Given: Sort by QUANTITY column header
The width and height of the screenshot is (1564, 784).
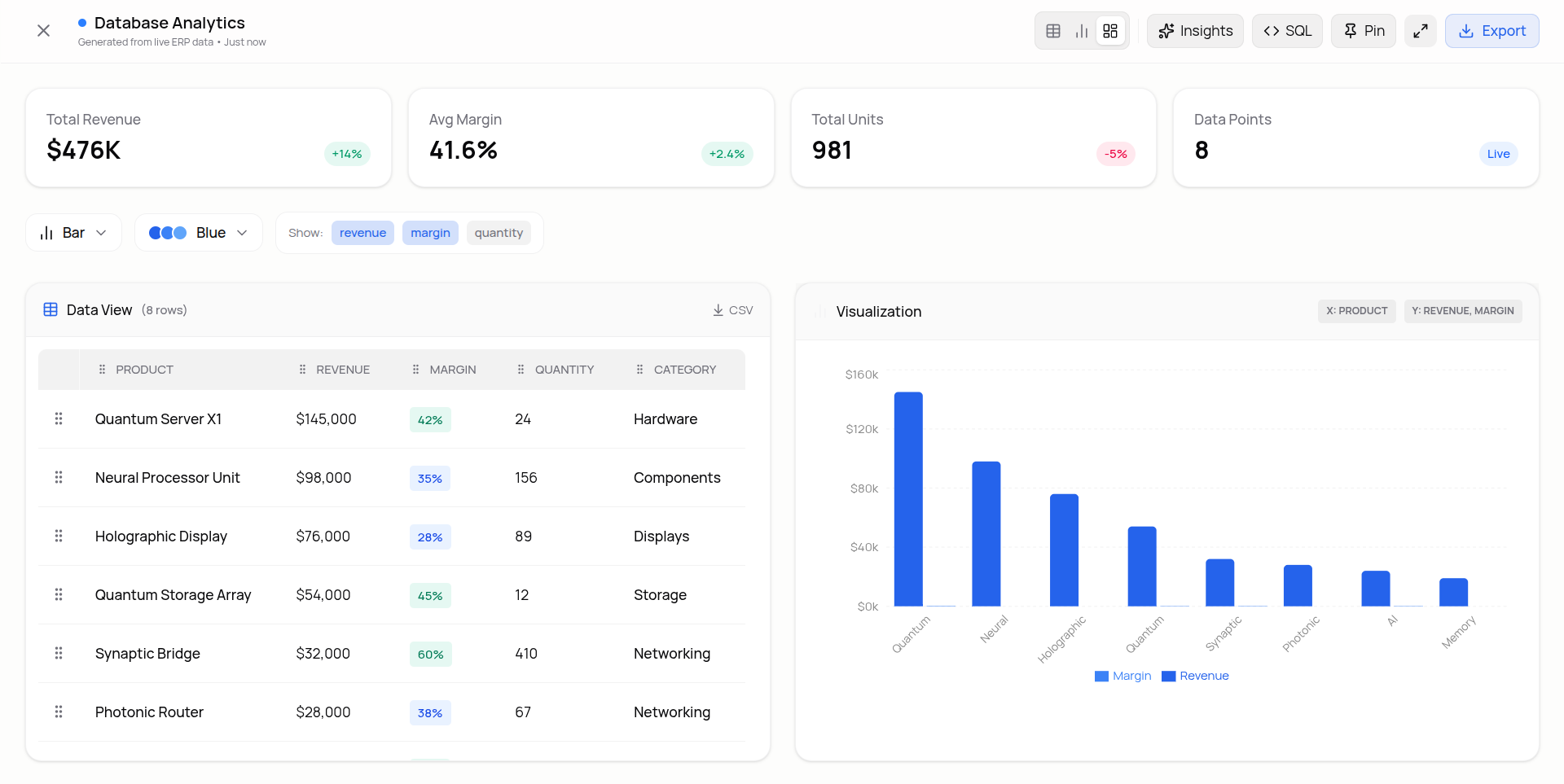Looking at the screenshot, I should click(565, 370).
